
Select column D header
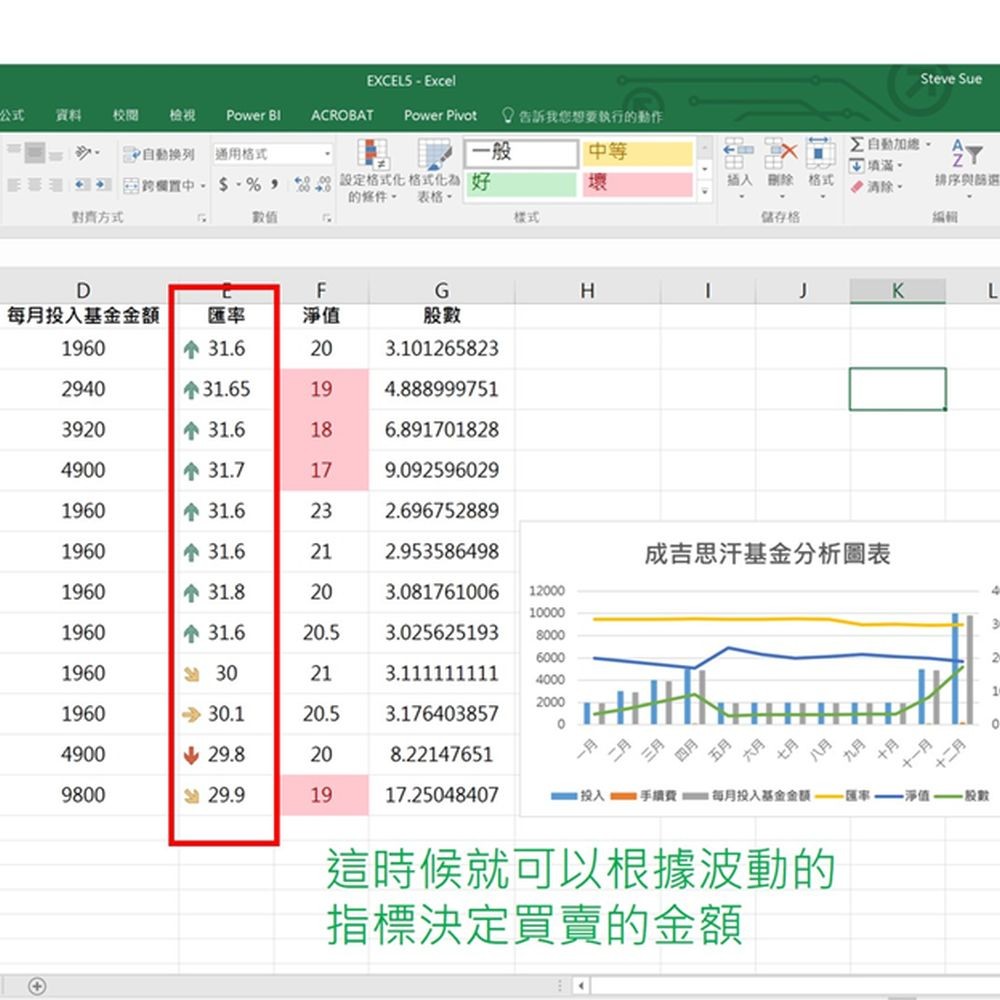tap(84, 291)
